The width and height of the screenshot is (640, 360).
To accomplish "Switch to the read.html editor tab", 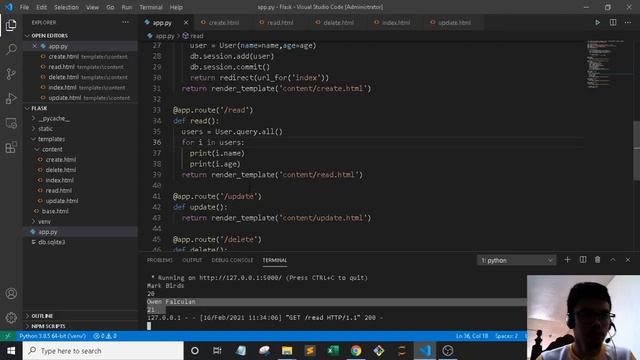I will tap(280, 22).
